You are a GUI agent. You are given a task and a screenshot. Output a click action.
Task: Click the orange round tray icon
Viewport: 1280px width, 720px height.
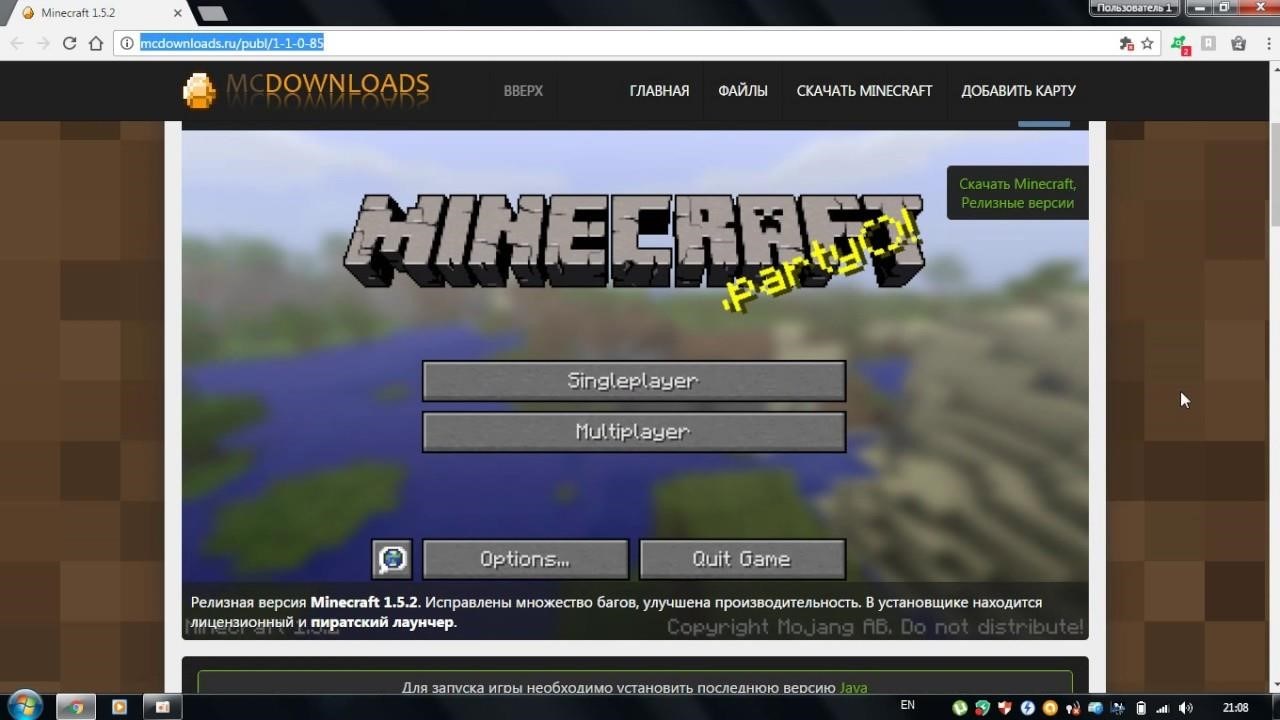1049,708
